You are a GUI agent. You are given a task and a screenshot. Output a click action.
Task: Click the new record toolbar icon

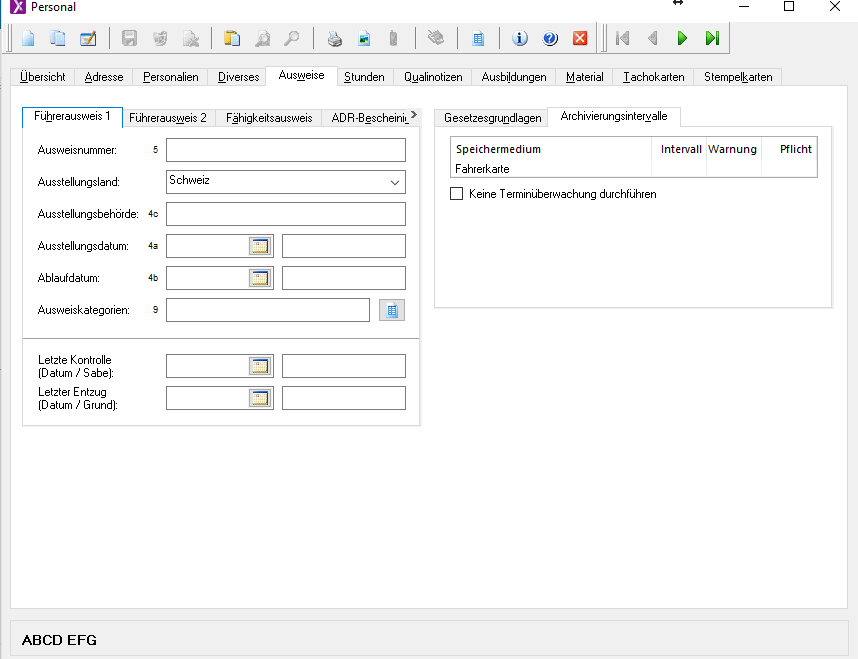(x=28, y=39)
